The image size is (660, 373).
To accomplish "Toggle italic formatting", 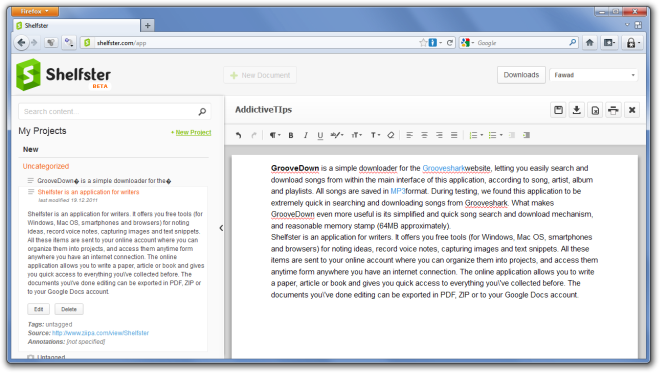I will (x=306, y=135).
